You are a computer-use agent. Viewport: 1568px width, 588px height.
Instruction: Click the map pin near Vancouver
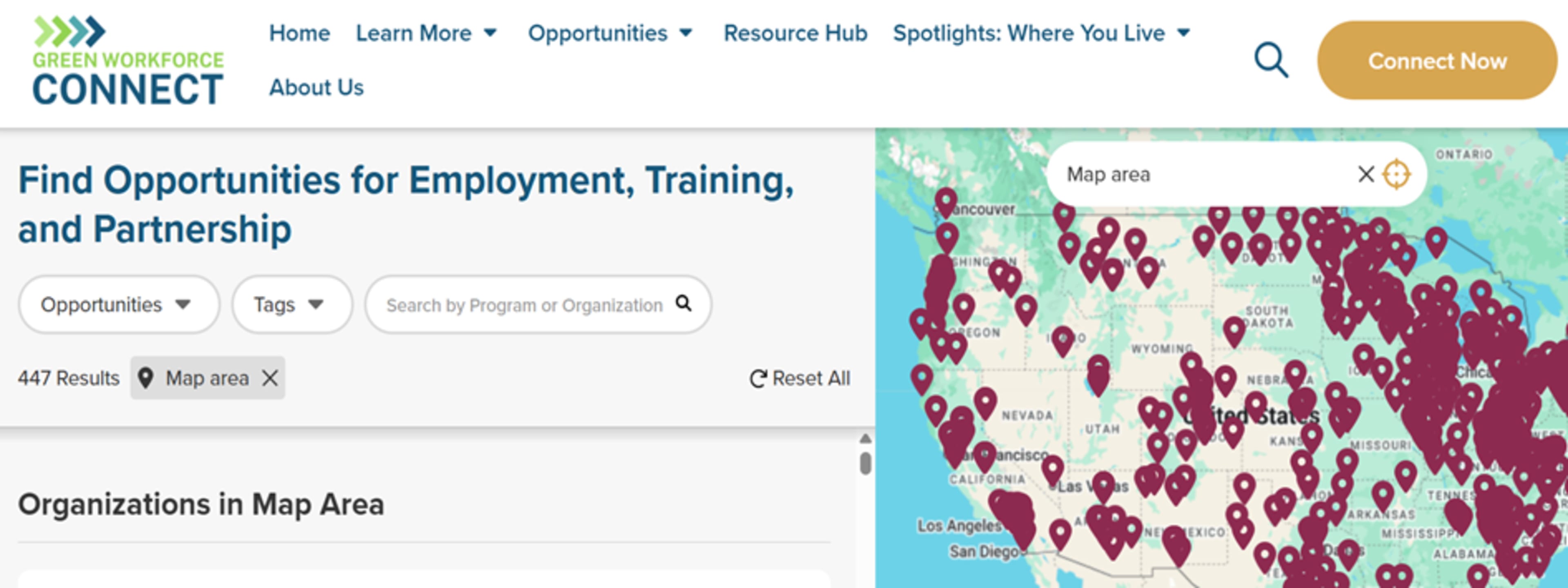tap(946, 201)
